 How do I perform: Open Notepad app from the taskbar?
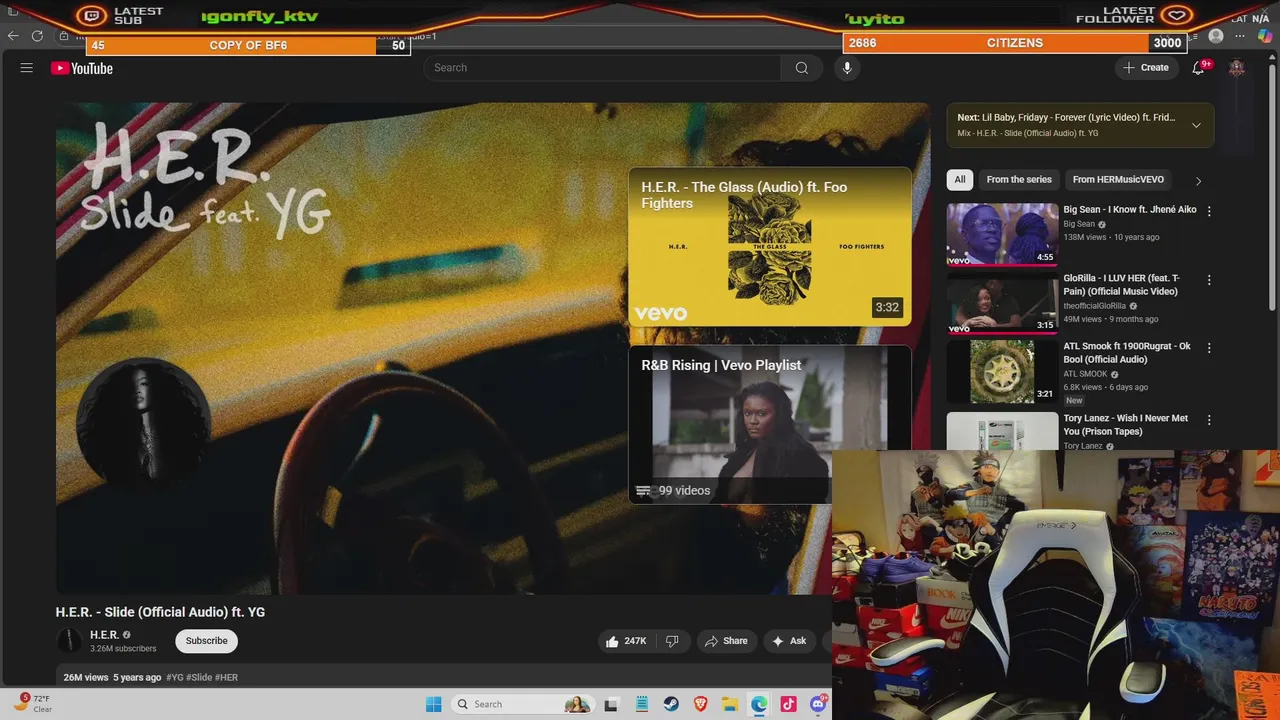642,704
